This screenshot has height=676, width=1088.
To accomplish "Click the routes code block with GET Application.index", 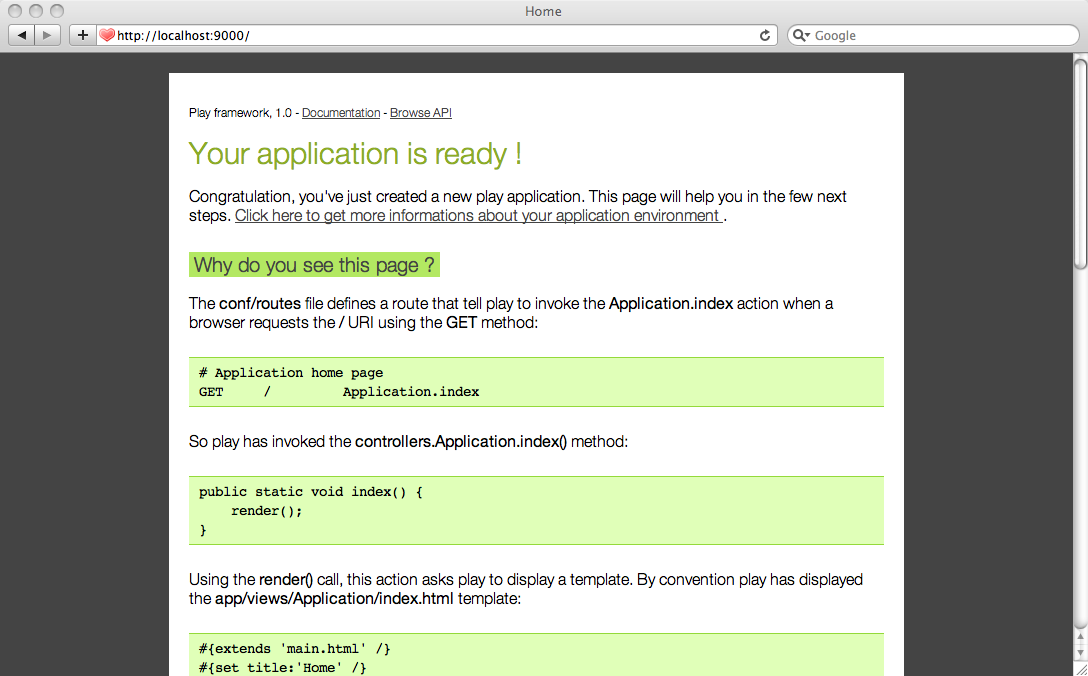I will (x=536, y=382).
